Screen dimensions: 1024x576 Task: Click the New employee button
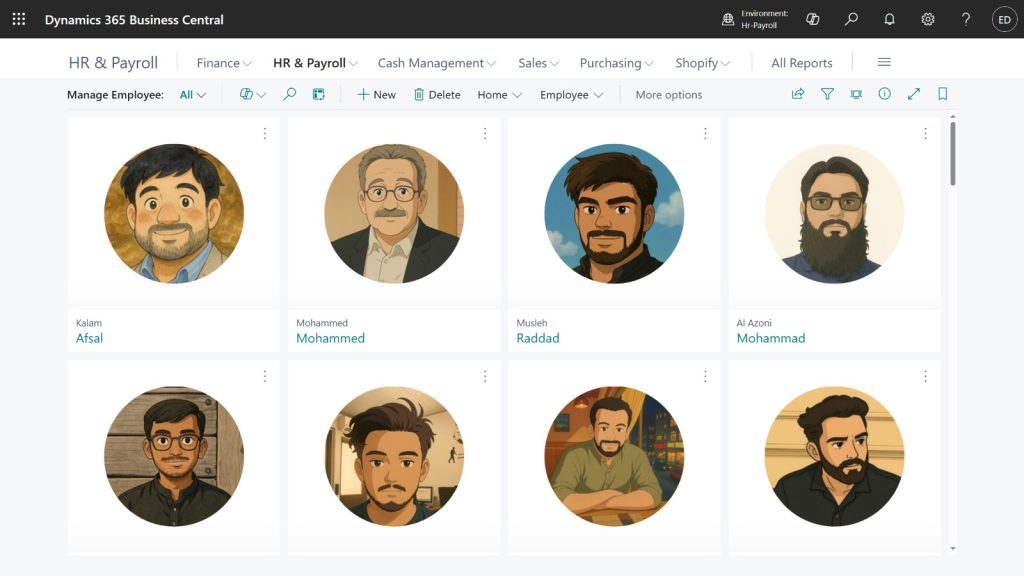376,95
